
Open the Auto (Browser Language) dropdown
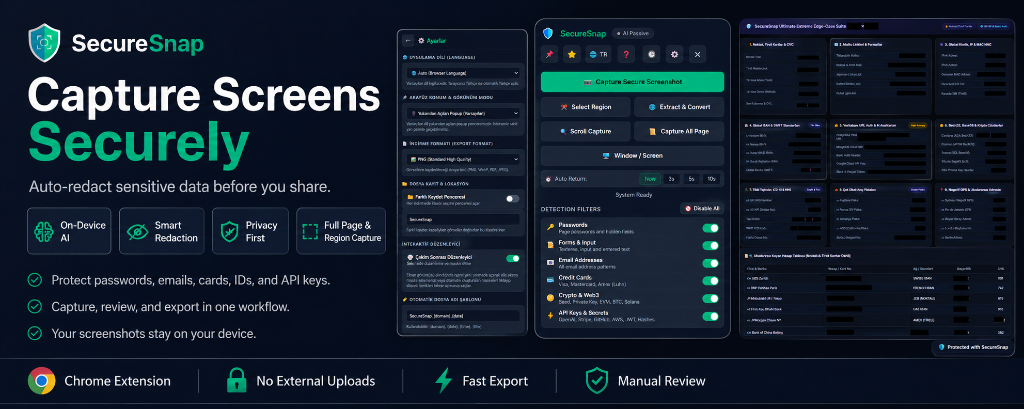(x=462, y=73)
